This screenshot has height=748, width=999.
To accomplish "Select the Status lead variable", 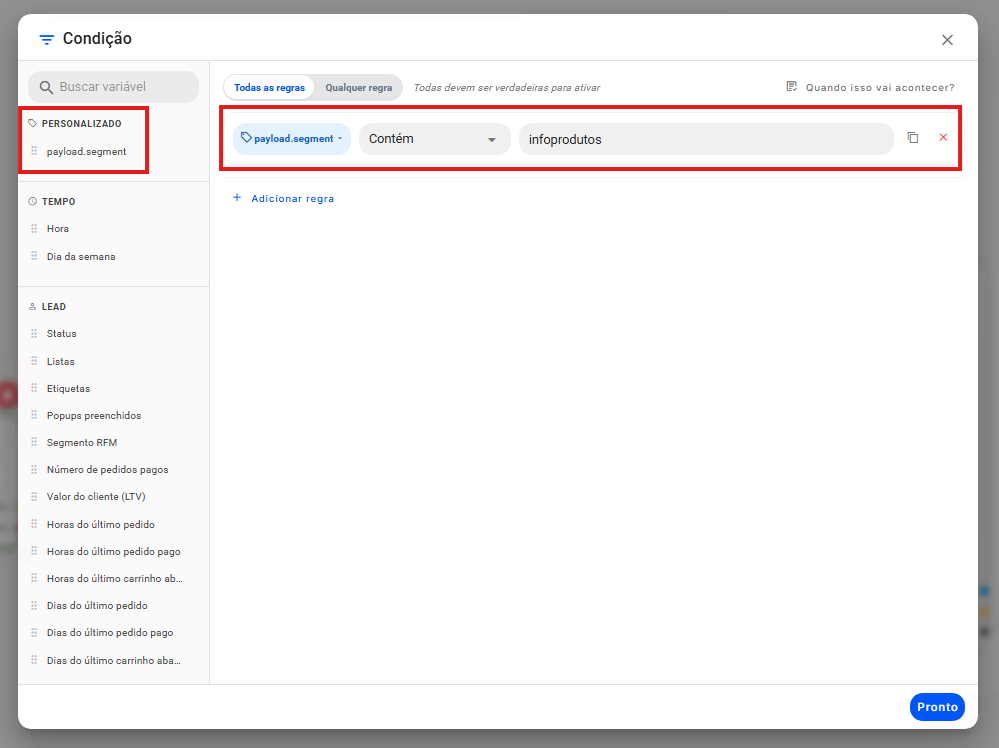I will (61, 334).
